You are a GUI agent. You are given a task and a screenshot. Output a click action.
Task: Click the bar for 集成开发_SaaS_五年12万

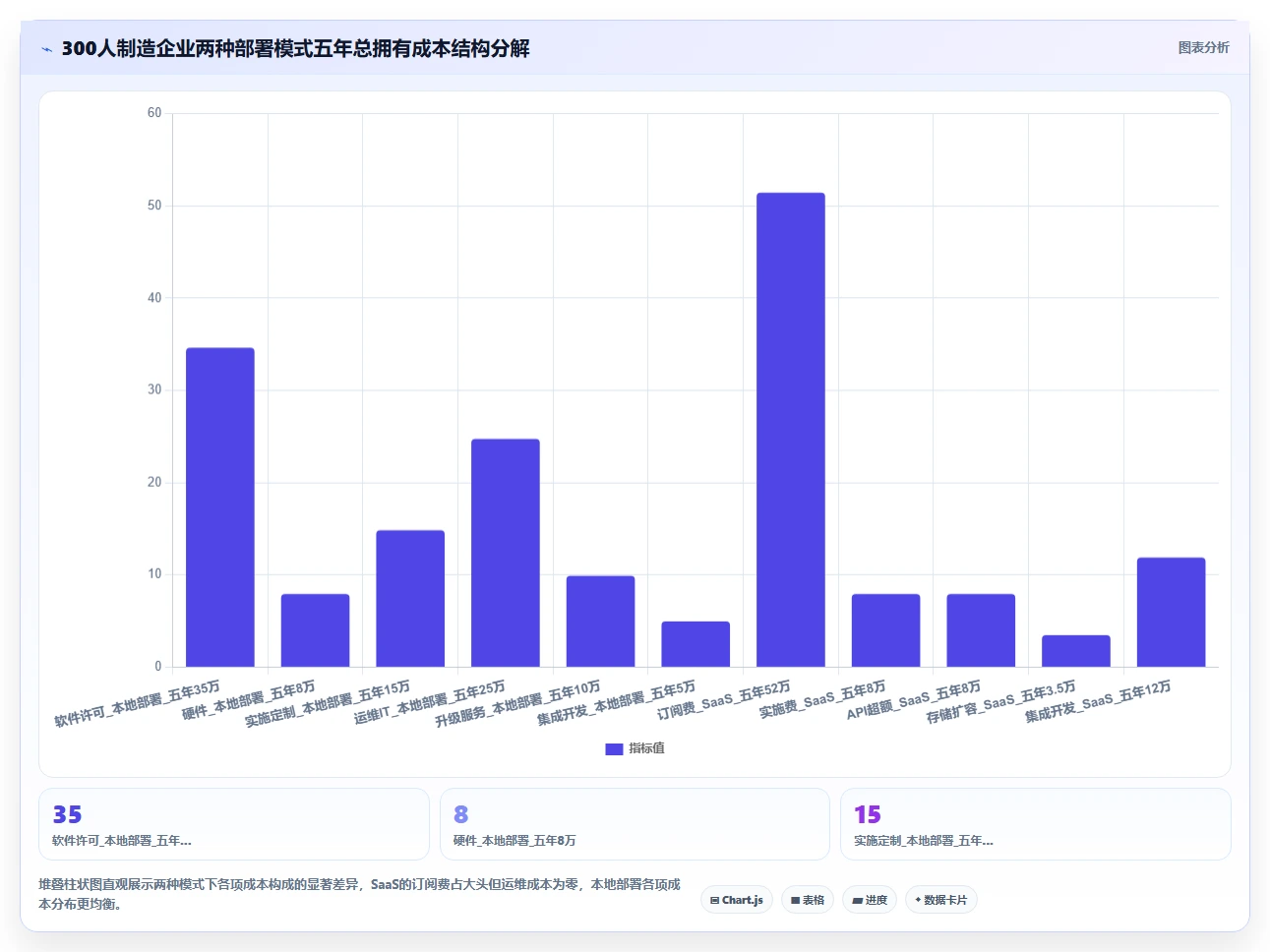click(1171, 613)
